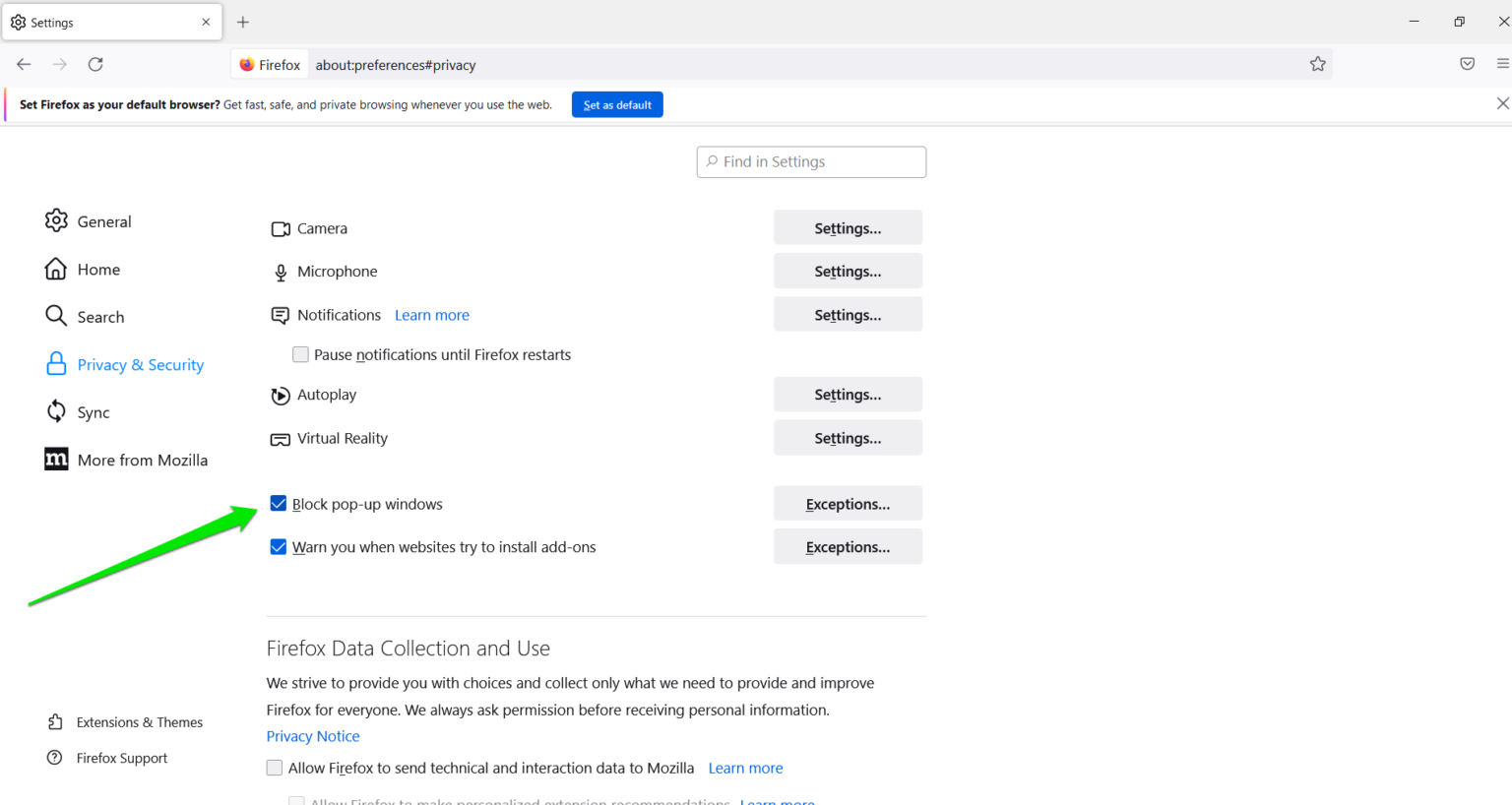Viewport: 1512px width, 805px height.
Task: Click the Sync icon in the sidebar
Action: click(56, 411)
